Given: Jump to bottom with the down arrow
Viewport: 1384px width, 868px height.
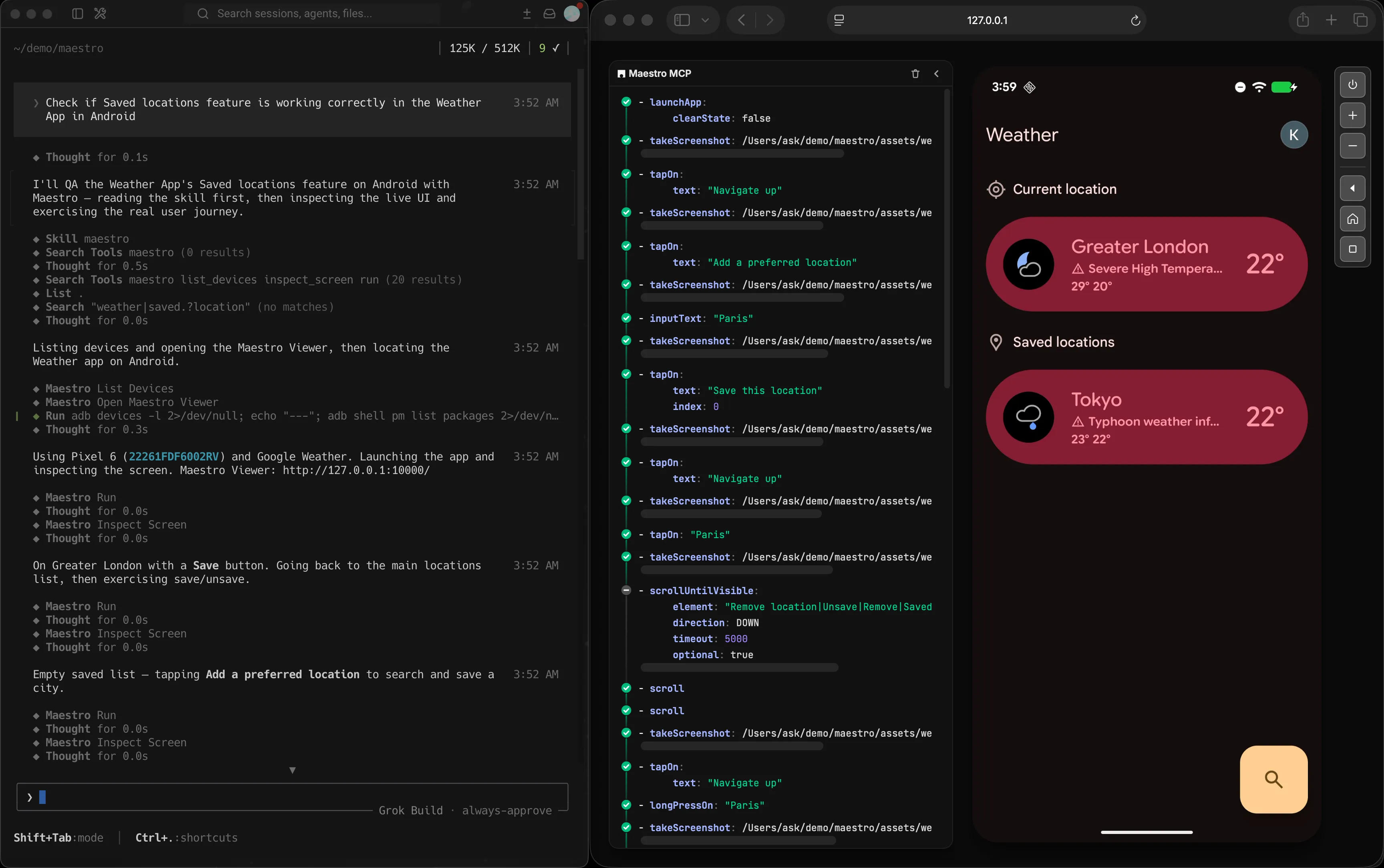Looking at the screenshot, I should click(292, 770).
